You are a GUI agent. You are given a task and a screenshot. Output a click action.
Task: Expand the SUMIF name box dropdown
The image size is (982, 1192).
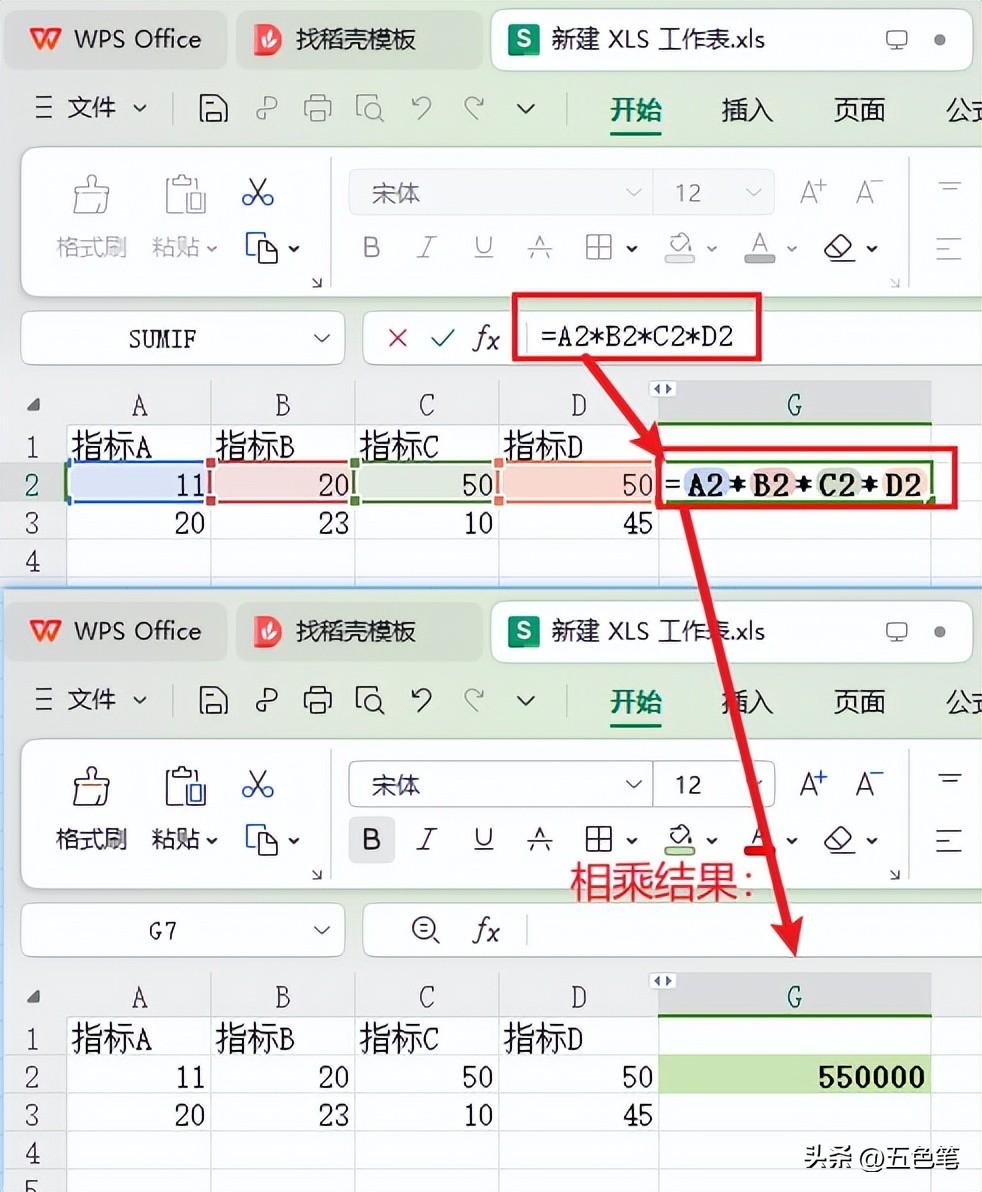click(x=322, y=338)
